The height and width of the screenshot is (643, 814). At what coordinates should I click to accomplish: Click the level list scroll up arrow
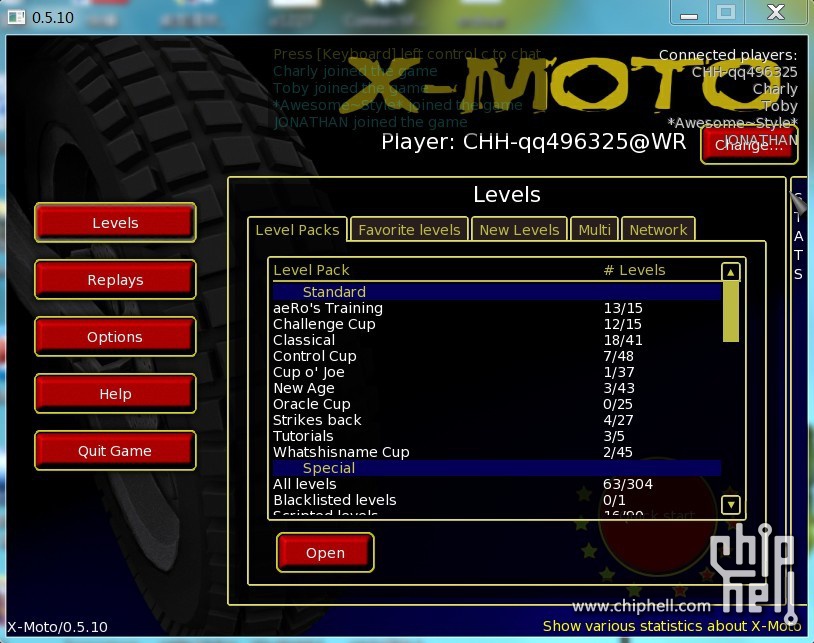pyautogui.click(x=730, y=271)
